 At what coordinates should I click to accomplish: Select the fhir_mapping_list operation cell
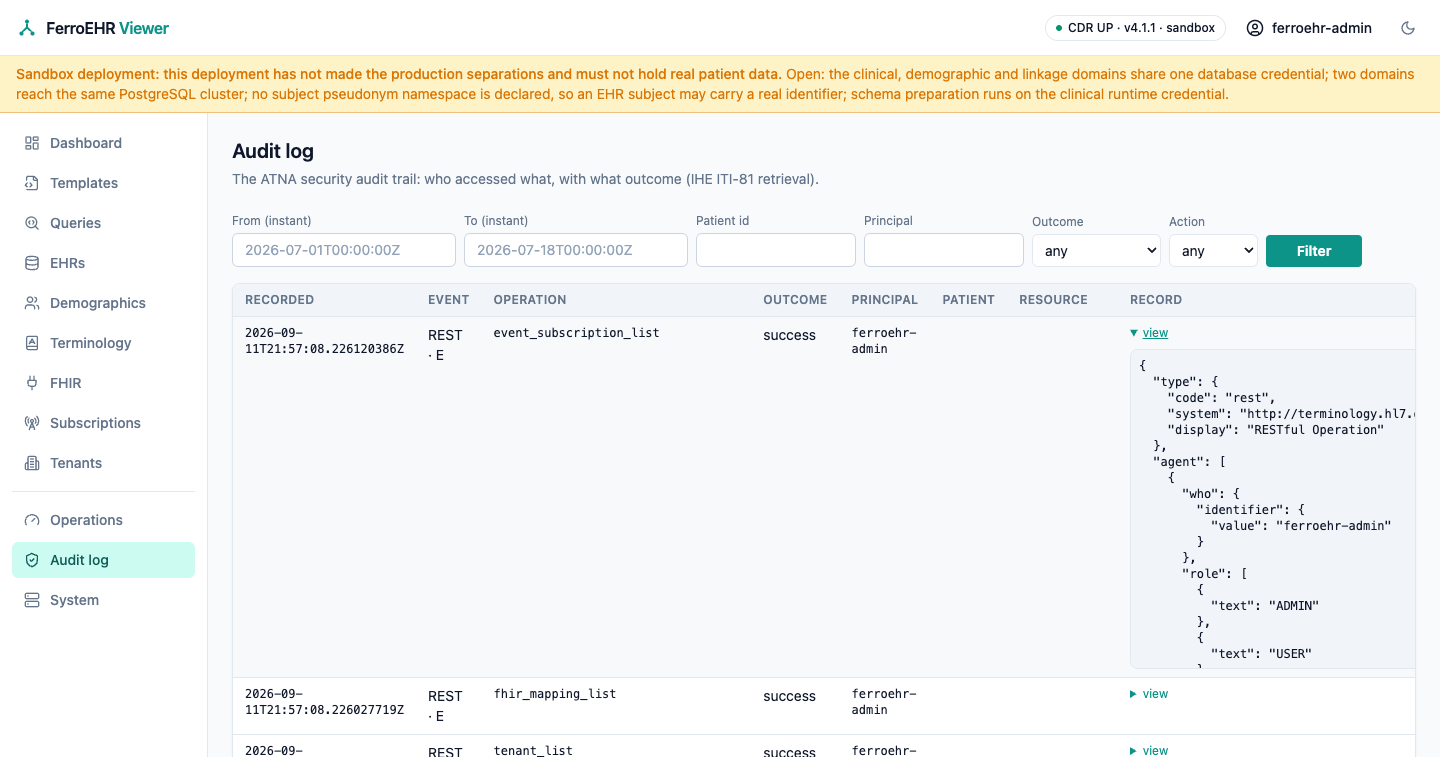point(555,694)
